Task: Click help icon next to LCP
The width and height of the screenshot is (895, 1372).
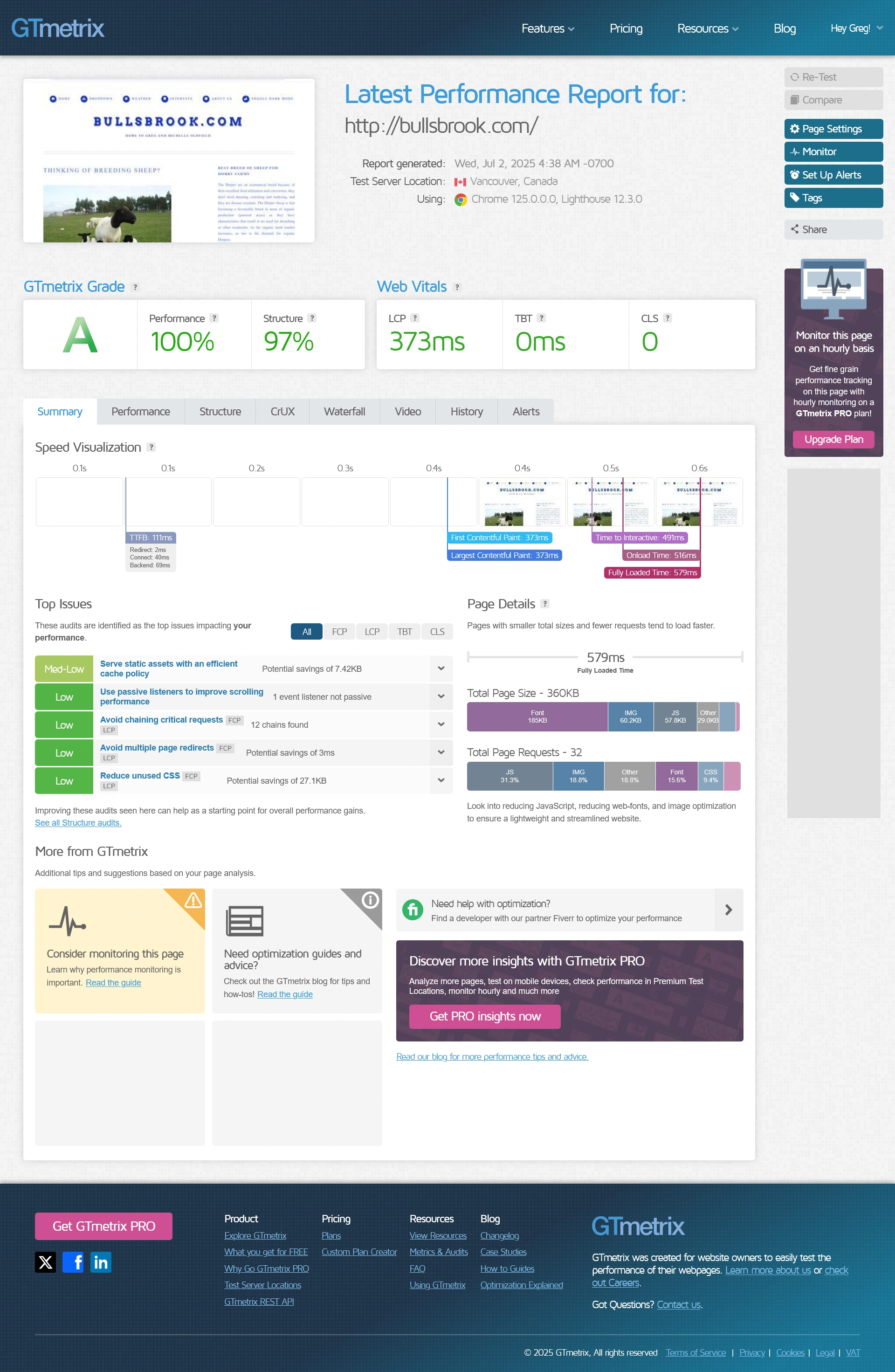Action: click(x=415, y=317)
